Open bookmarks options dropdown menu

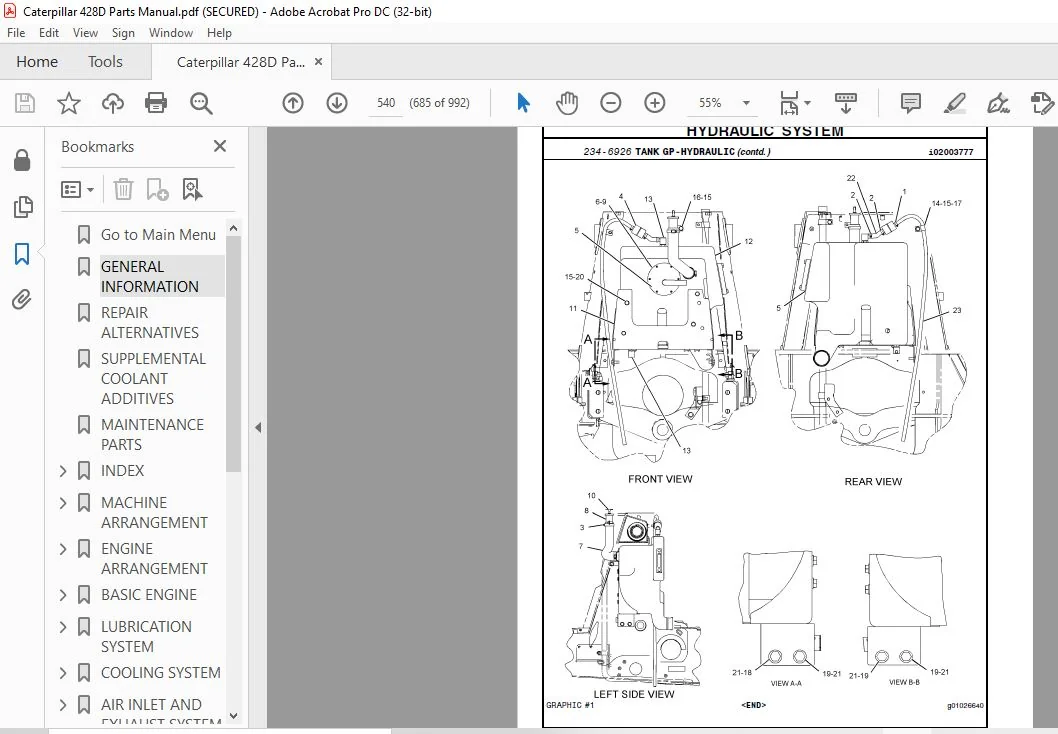pos(77,190)
